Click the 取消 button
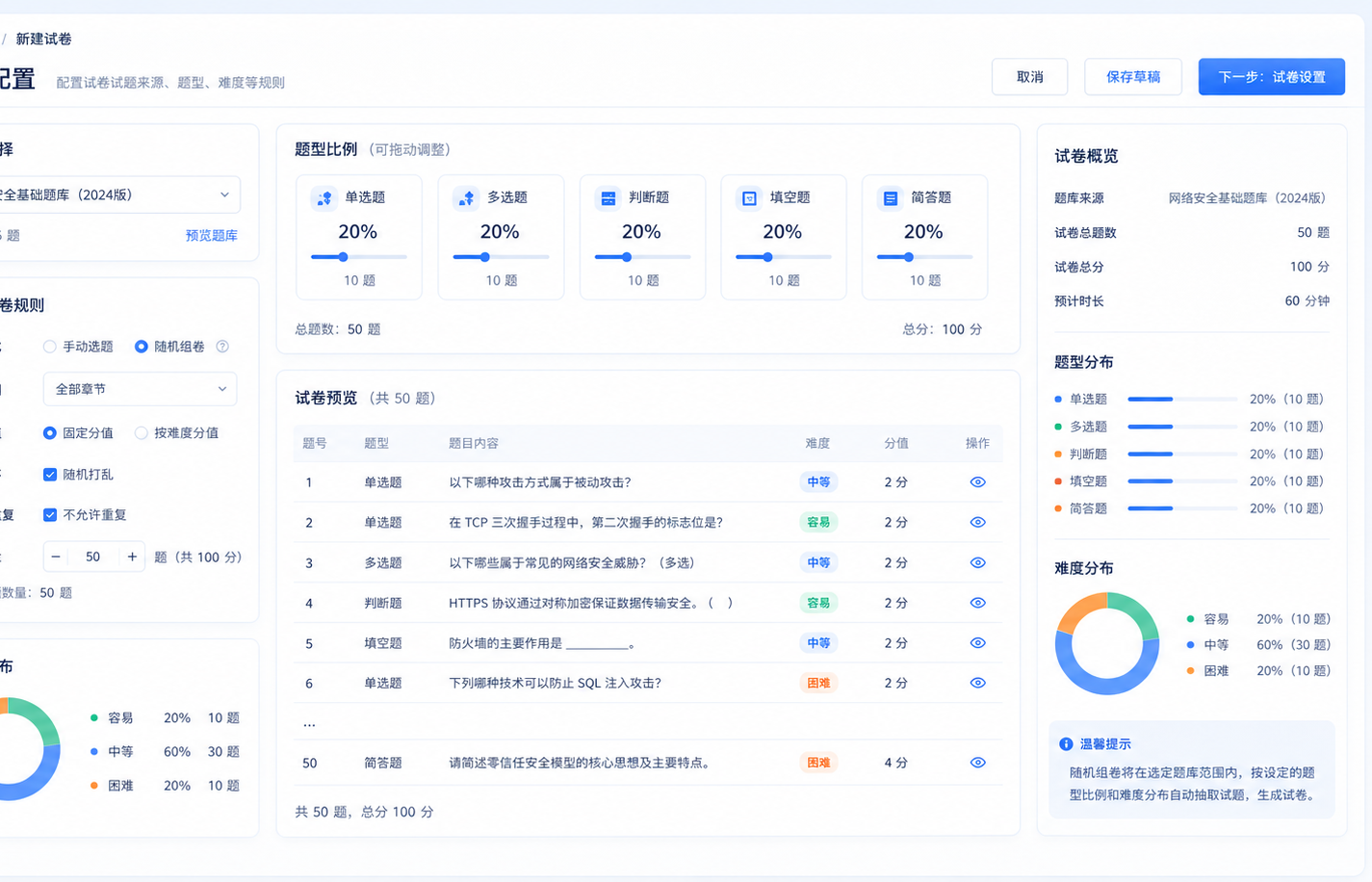 click(1029, 77)
